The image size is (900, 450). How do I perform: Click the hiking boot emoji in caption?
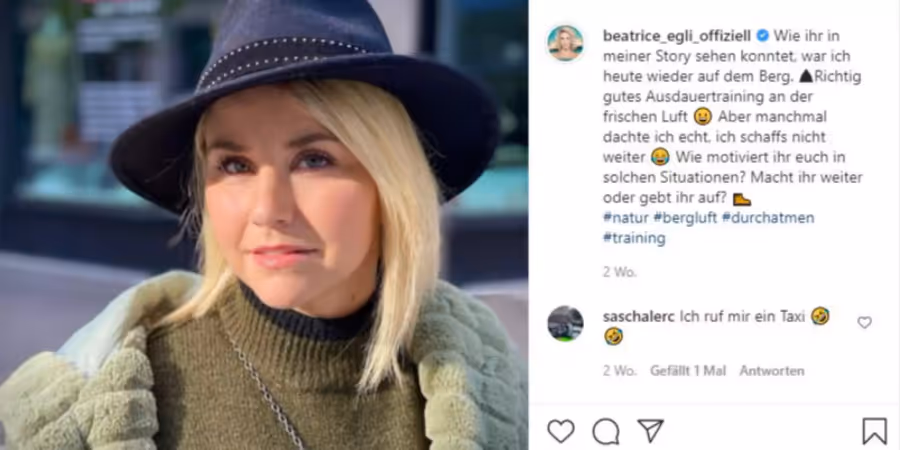(742, 199)
